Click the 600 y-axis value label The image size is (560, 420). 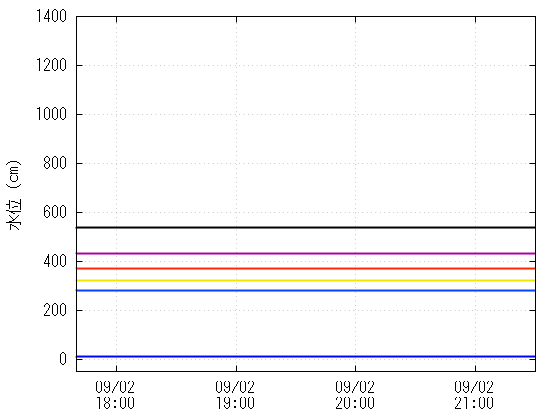pyautogui.click(x=55, y=212)
